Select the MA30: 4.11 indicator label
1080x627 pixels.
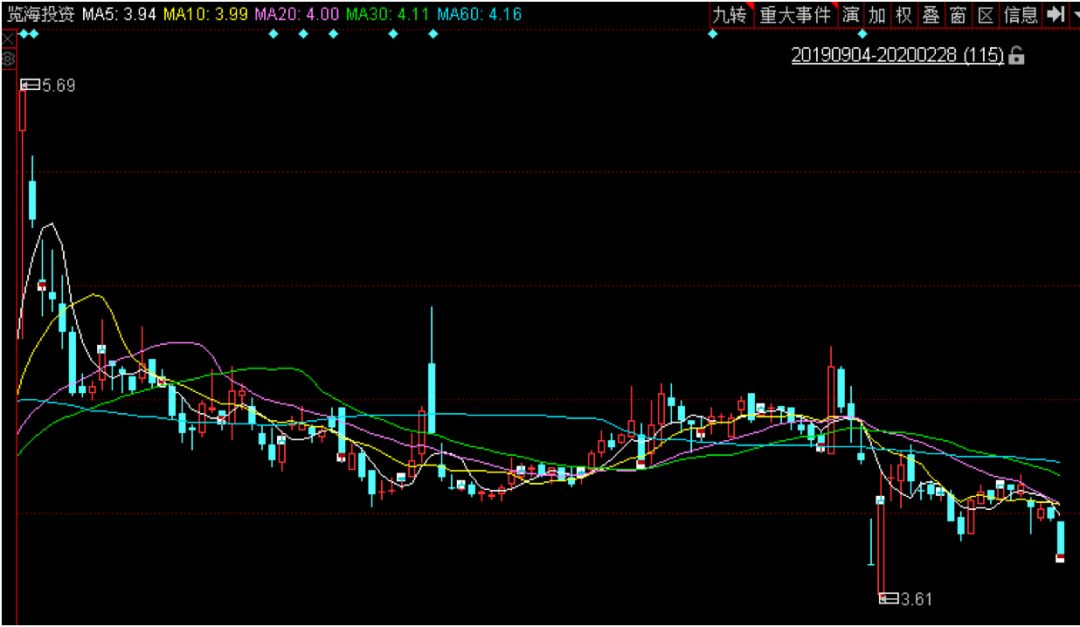point(388,14)
